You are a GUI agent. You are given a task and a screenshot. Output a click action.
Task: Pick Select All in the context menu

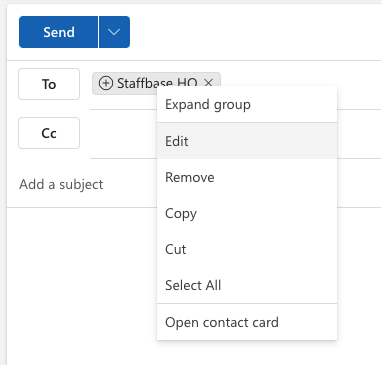[x=247, y=285]
